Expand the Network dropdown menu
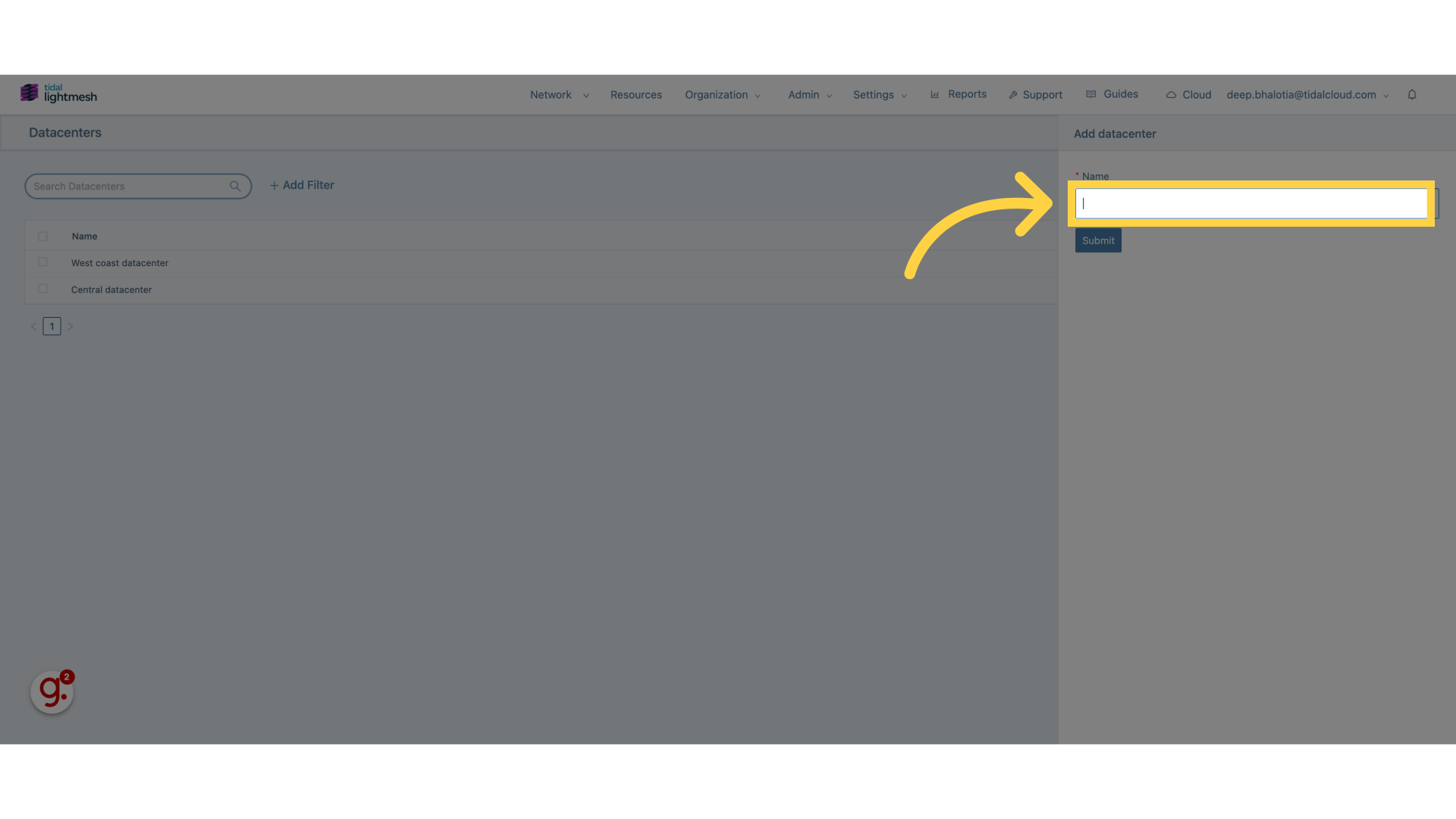This screenshot has width=1456, height=819. (x=558, y=94)
